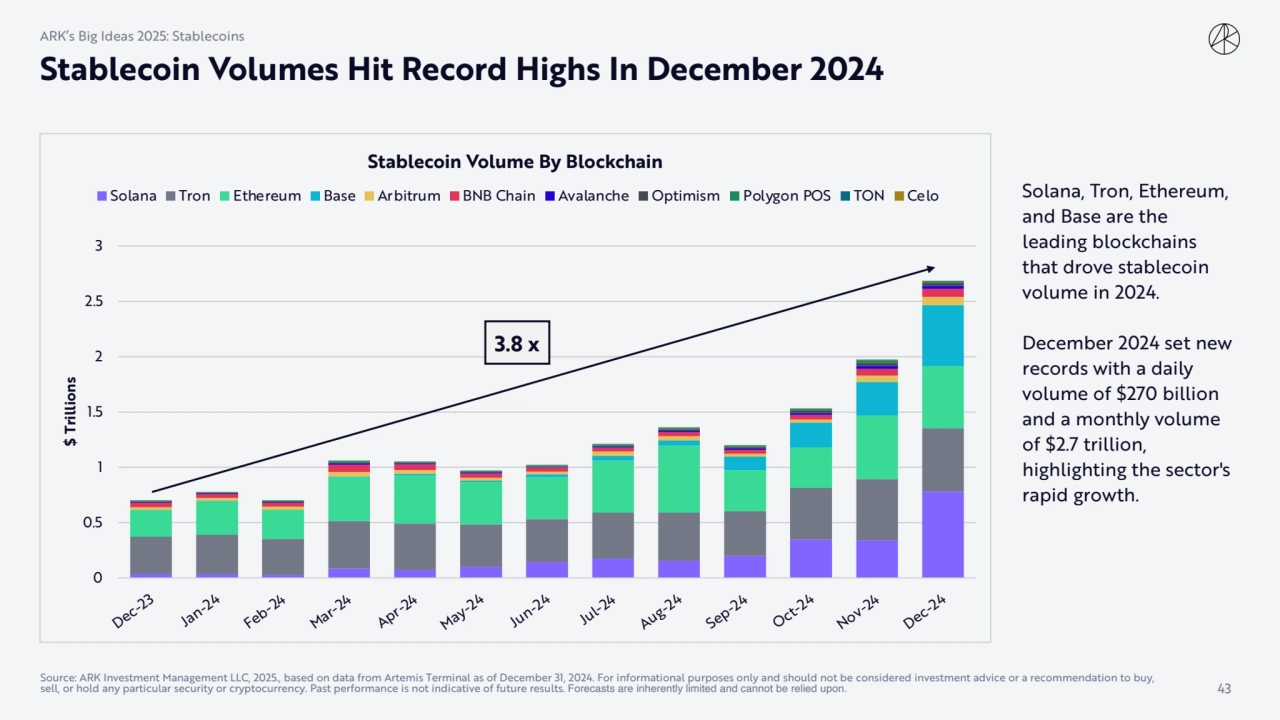Image resolution: width=1280 pixels, height=720 pixels.
Task: Click chart title 'Stablecoin Volume By Blockchain'
Action: click(x=515, y=161)
